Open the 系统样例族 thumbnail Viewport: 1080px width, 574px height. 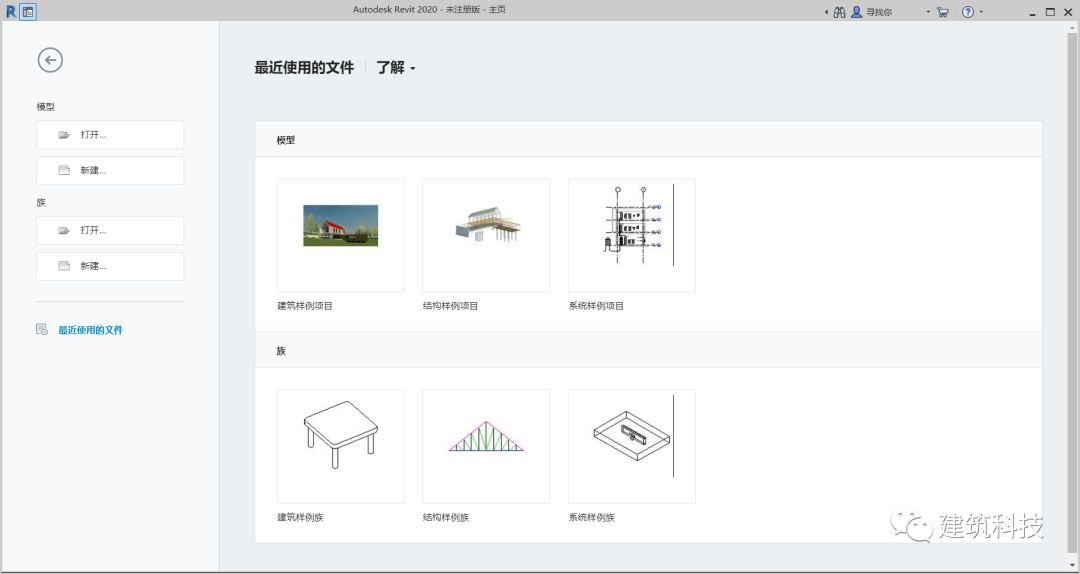pos(632,447)
